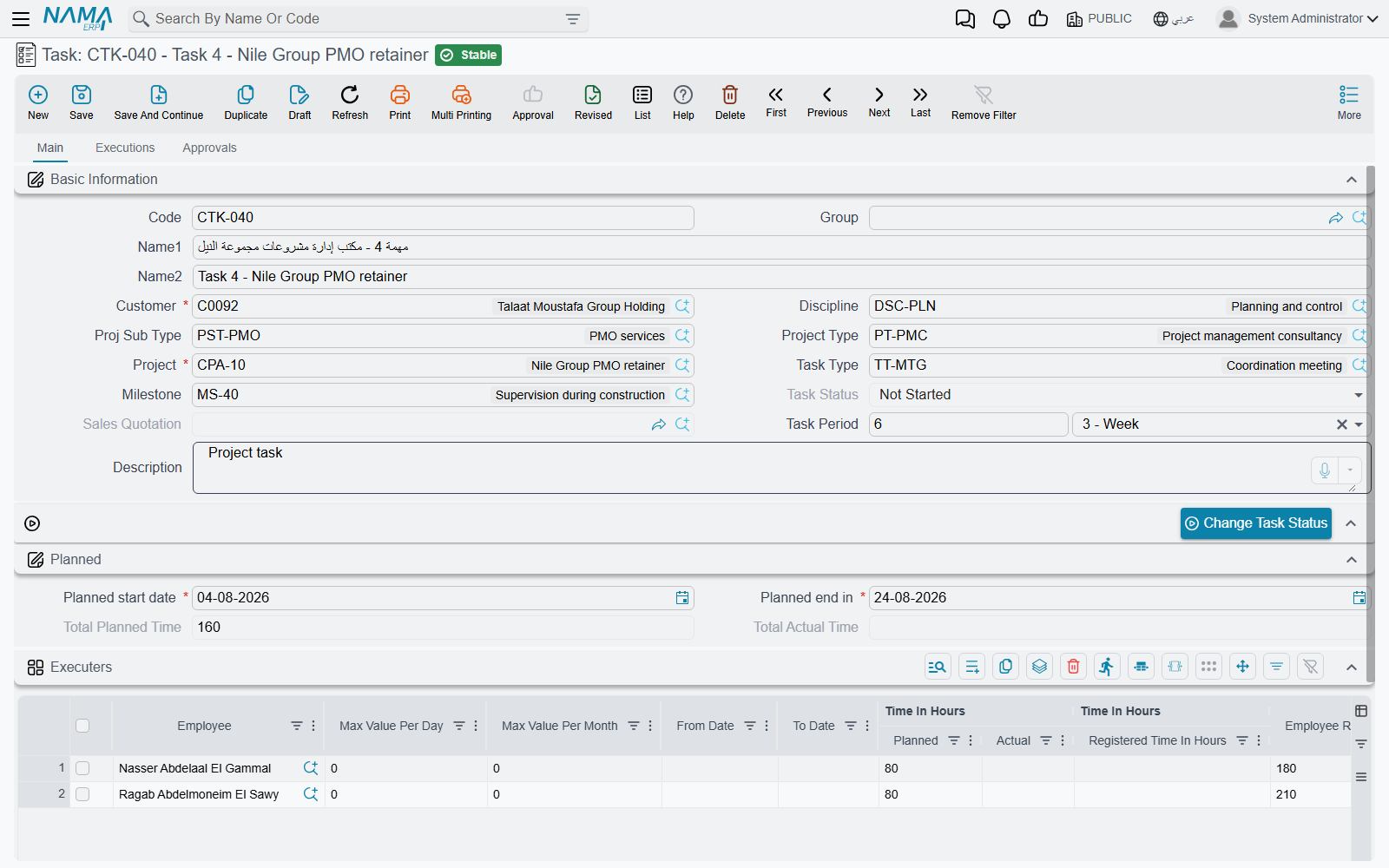Open the Help icon

(683, 102)
